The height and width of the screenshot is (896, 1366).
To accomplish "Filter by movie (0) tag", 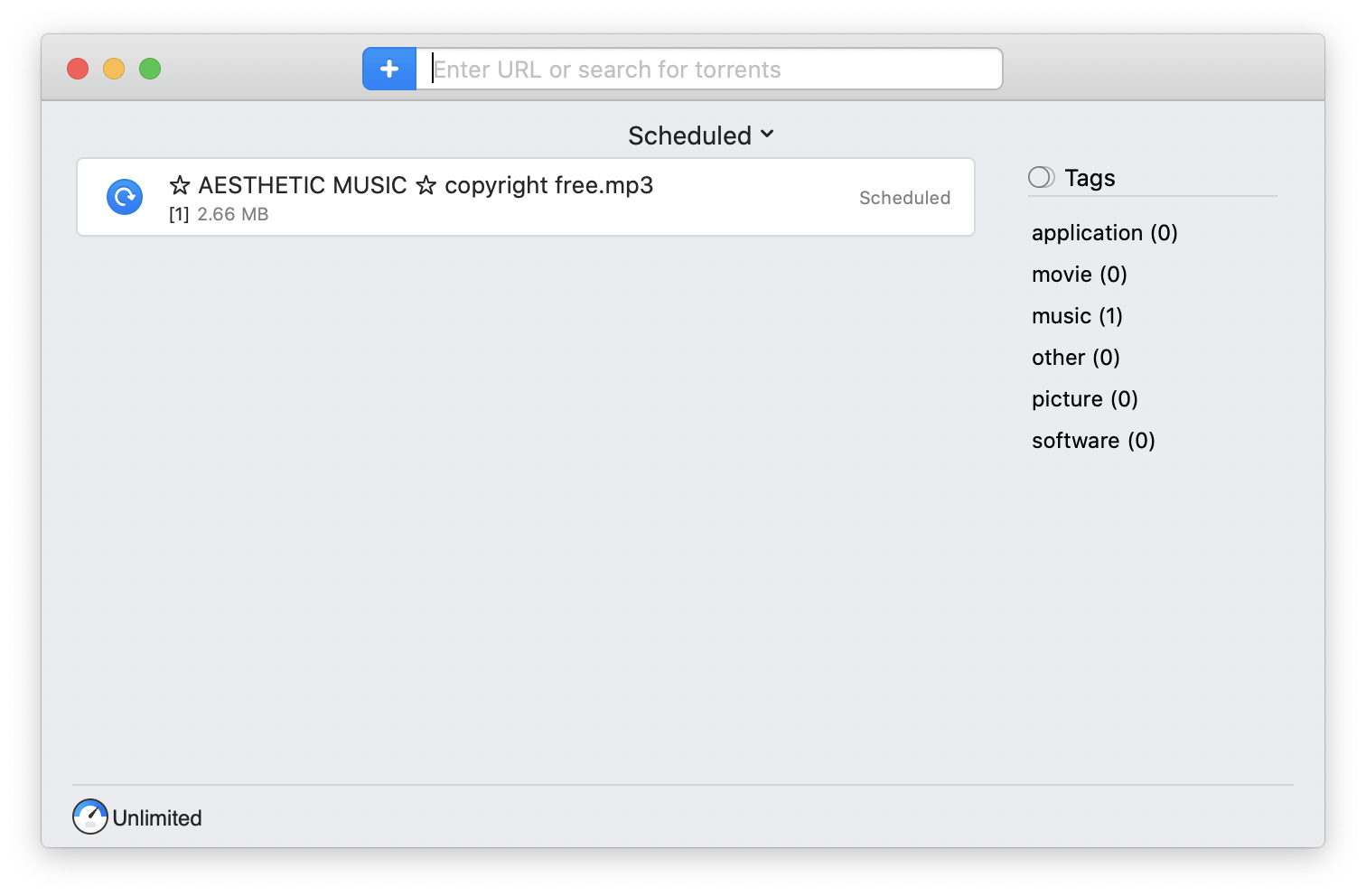I will click(x=1080, y=275).
